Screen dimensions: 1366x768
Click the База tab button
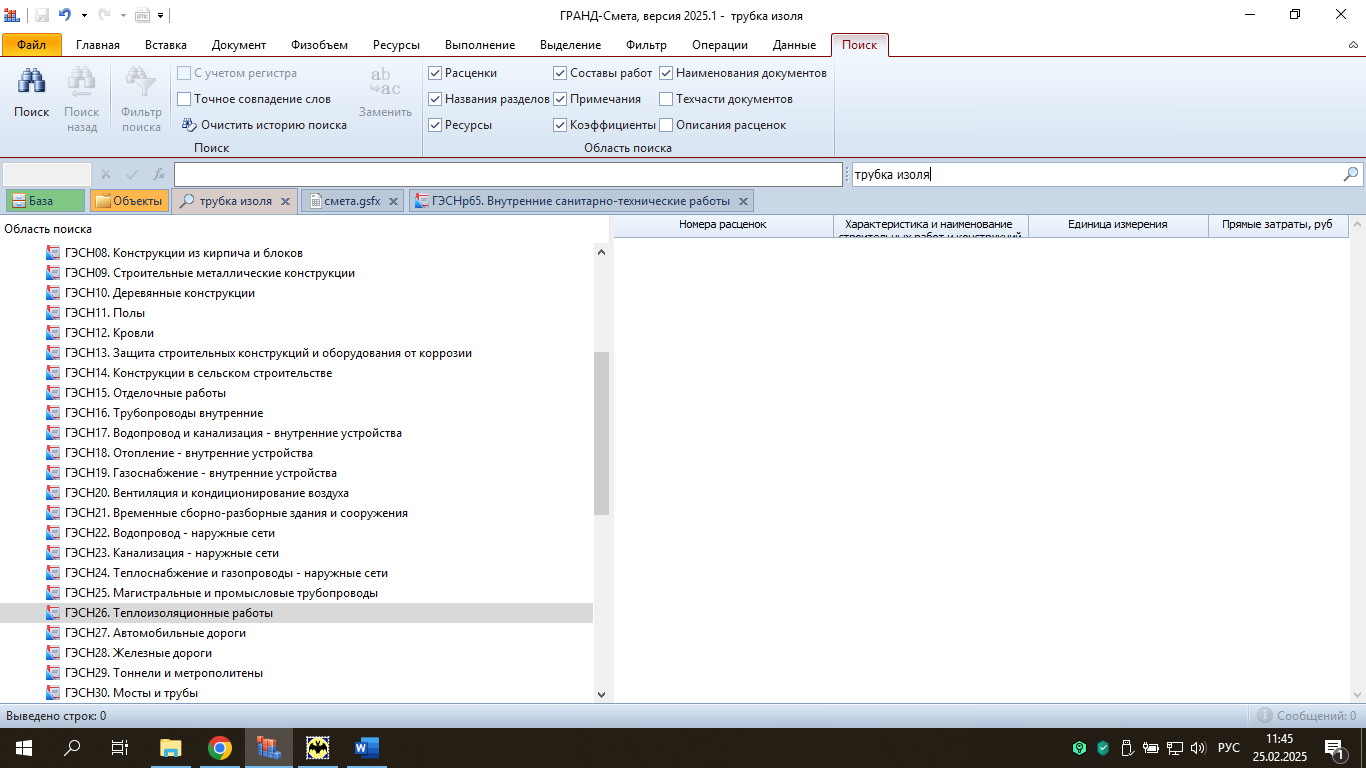coord(44,201)
